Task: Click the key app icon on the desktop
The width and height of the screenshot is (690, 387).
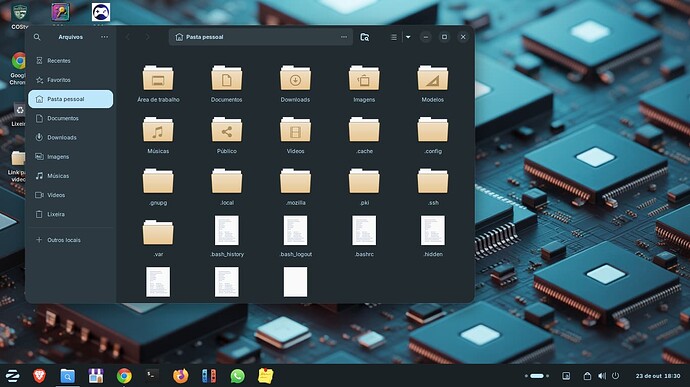Action: (60, 12)
